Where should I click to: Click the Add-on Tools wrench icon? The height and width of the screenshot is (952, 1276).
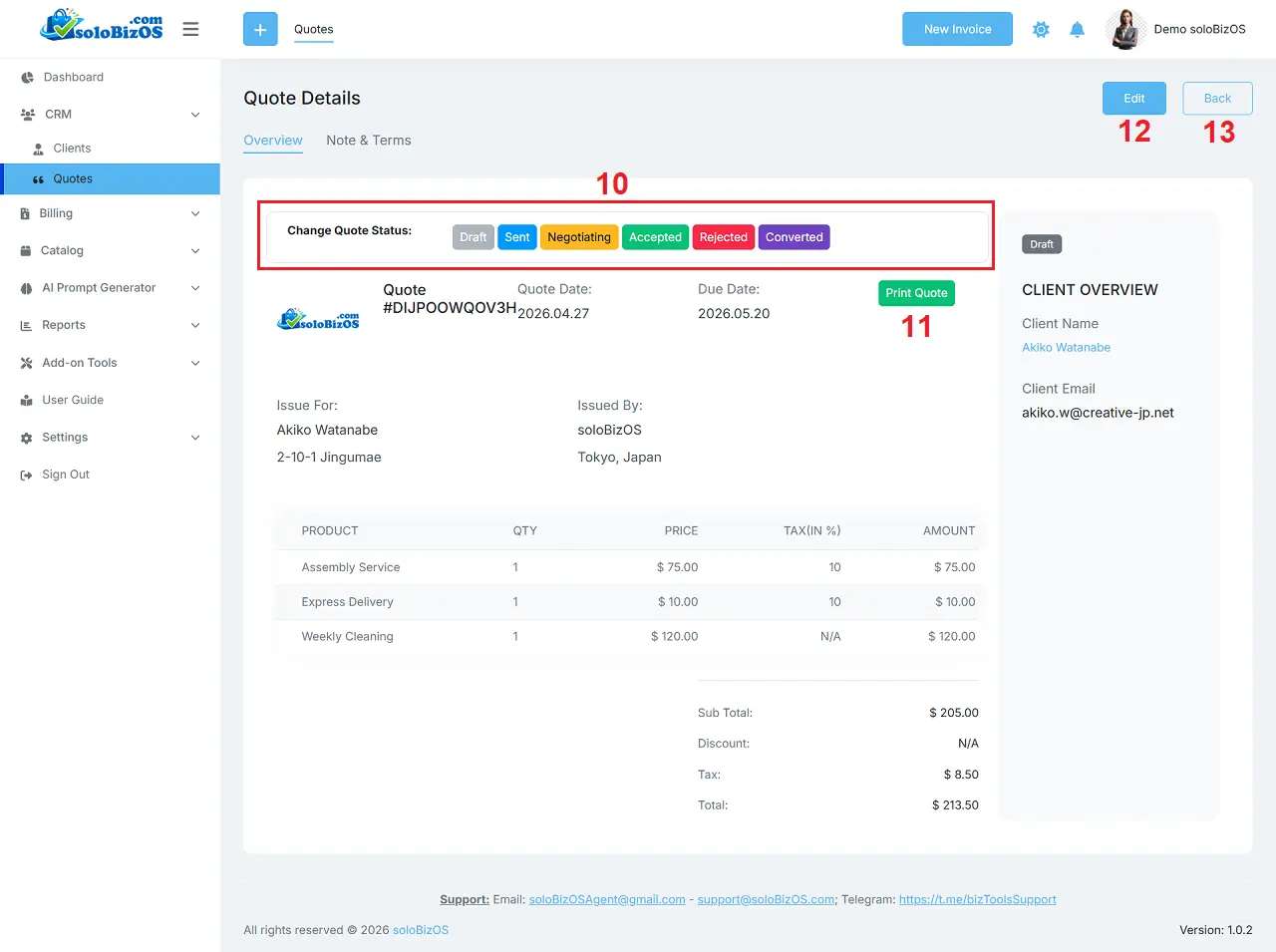pyautogui.click(x=26, y=363)
